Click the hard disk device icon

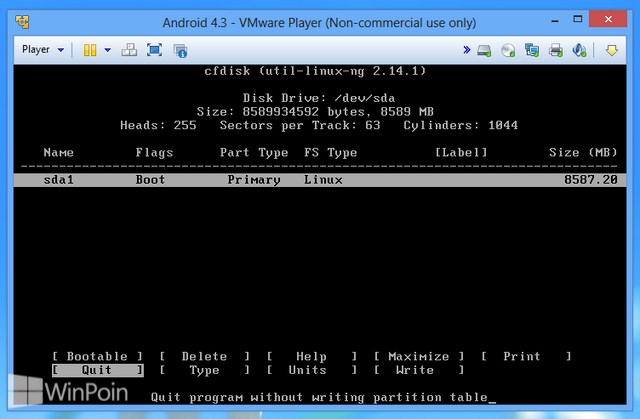pyautogui.click(x=484, y=51)
